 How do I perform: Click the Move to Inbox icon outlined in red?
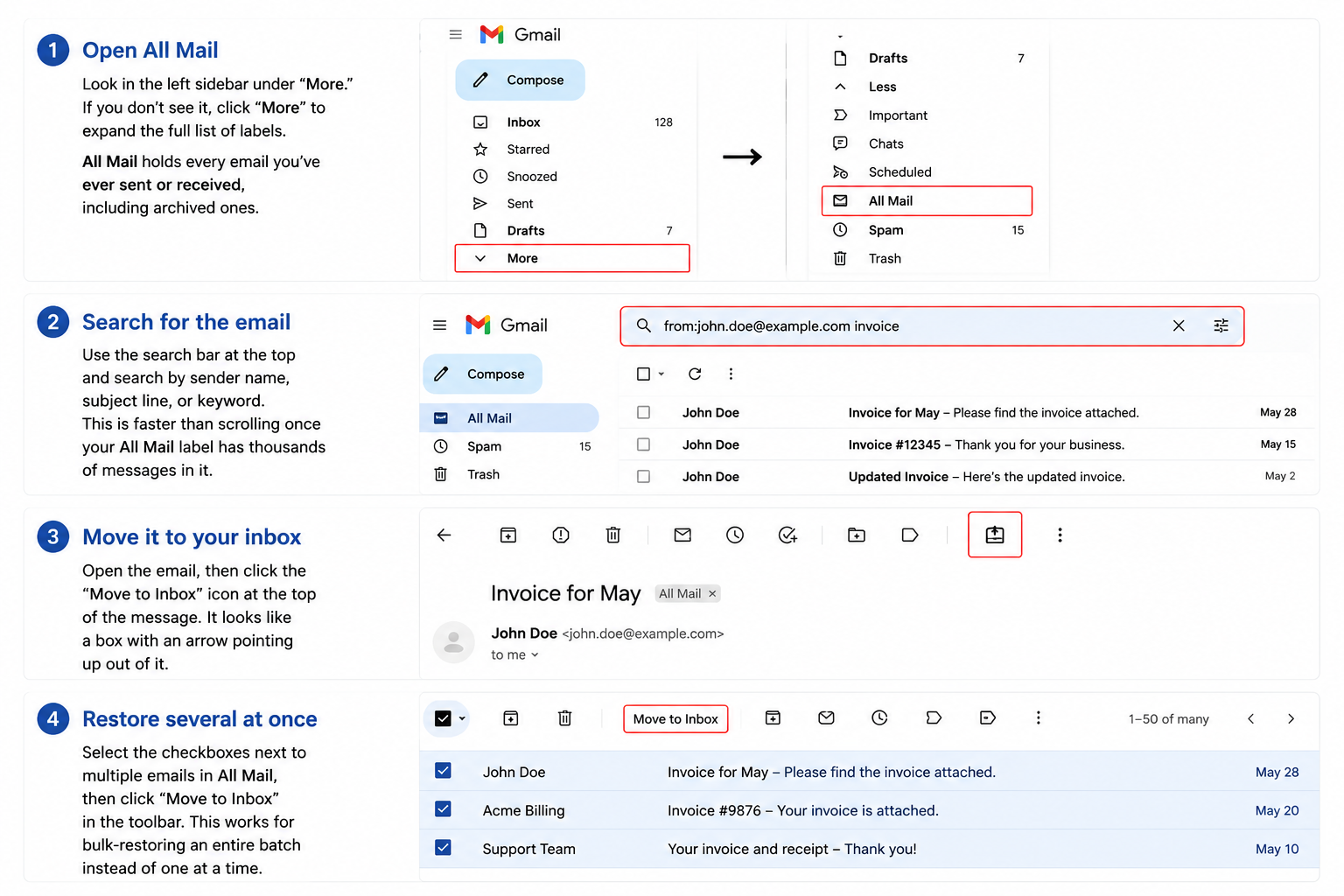[995, 535]
